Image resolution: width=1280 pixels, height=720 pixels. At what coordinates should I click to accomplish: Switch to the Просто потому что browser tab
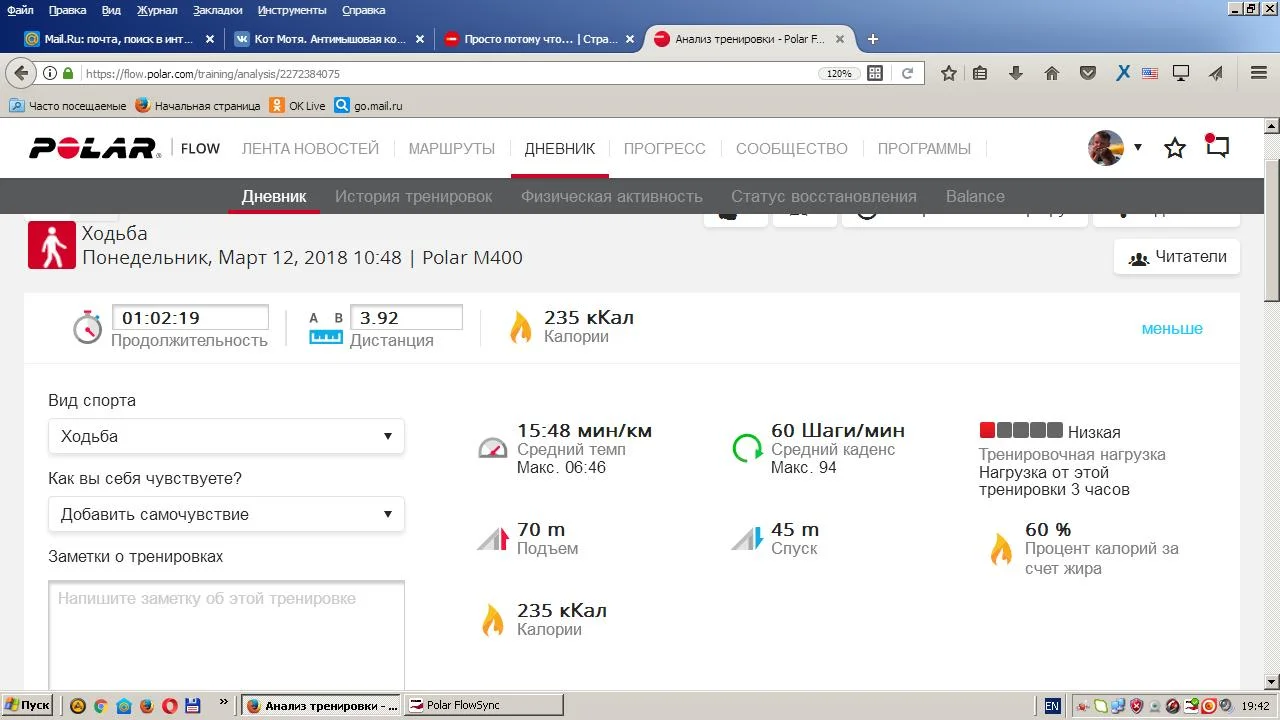coord(539,39)
